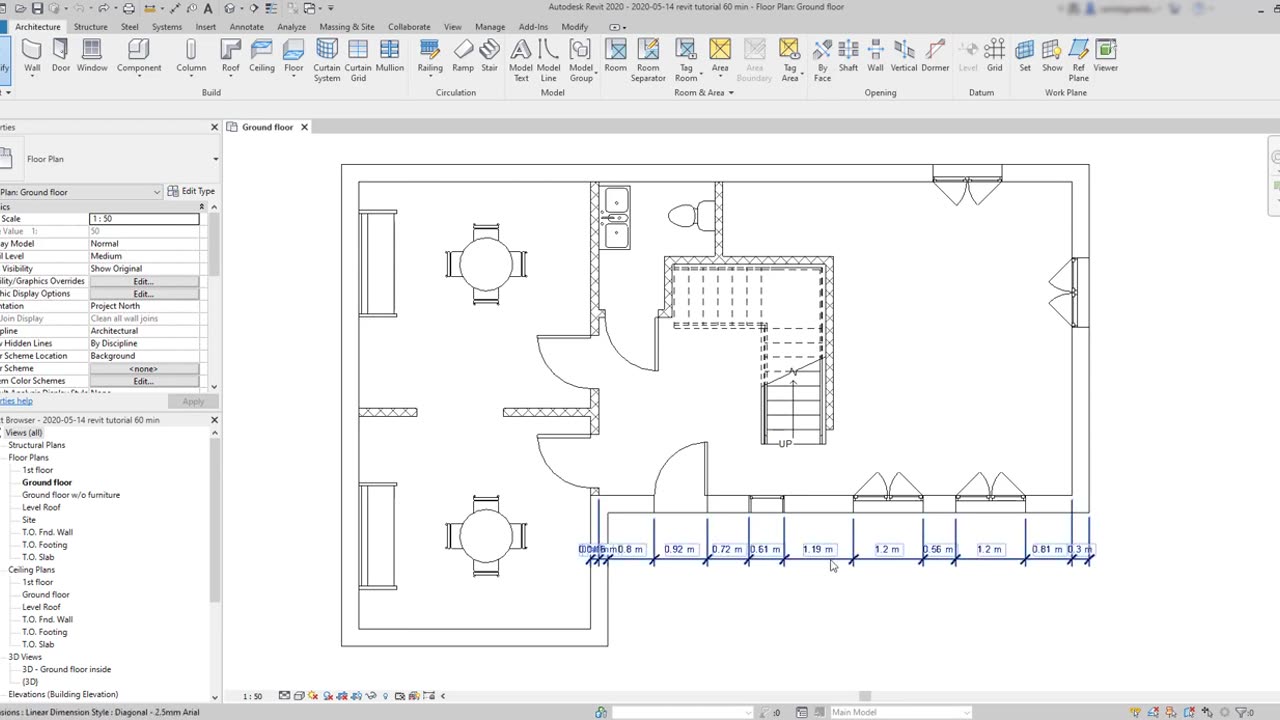Select the Grid datum tool
This screenshot has width=1280, height=720.
pos(994,56)
